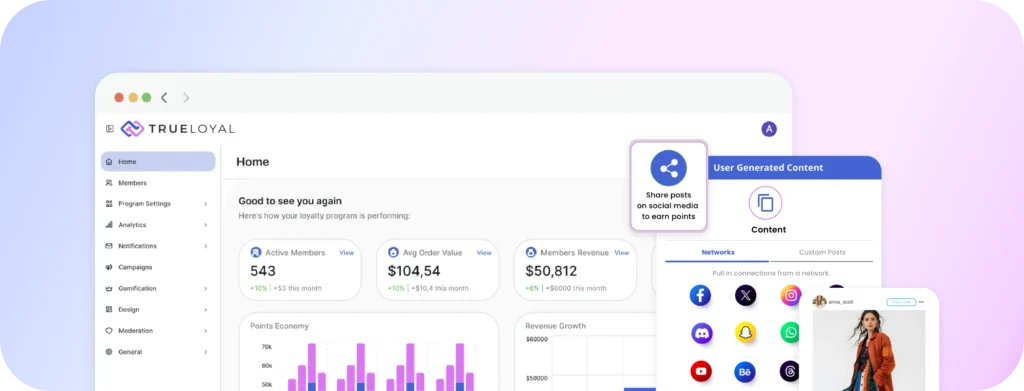Open the user avatar A menu
The image size is (1024, 391).
(769, 129)
